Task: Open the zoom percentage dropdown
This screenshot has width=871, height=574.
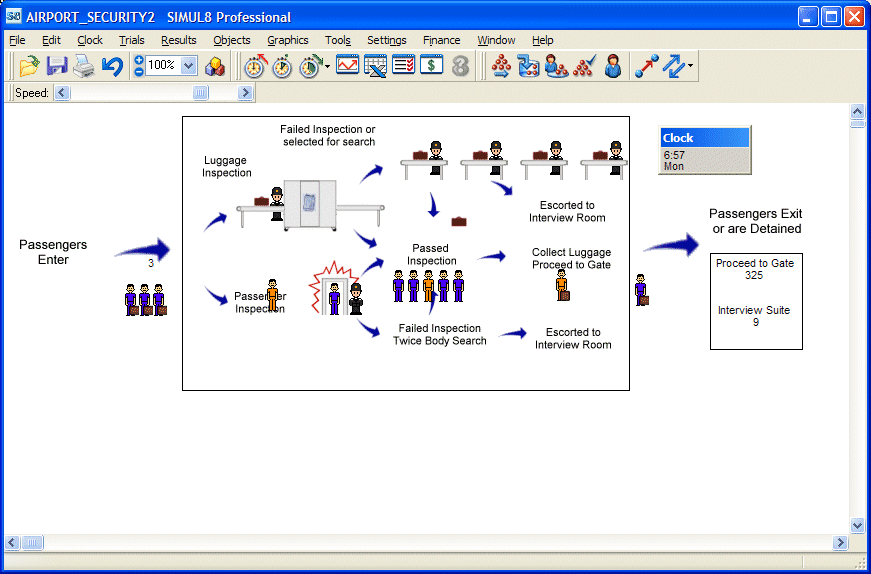Action: pyautogui.click(x=189, y=66)
